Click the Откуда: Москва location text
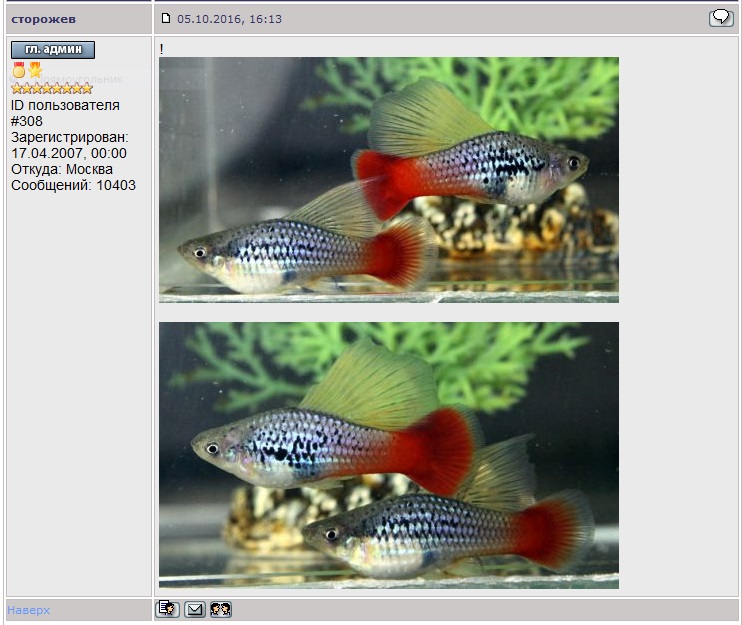Viewport: 742px width, 625px height. coord(62,169)
